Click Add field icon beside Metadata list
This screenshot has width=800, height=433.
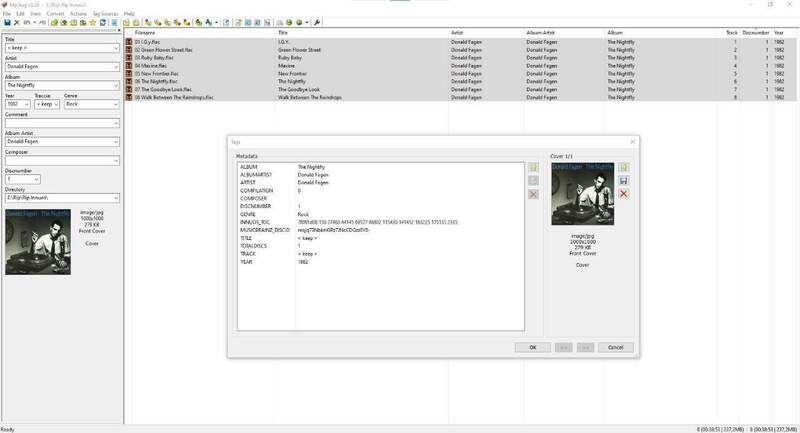(x=533, y=167)
